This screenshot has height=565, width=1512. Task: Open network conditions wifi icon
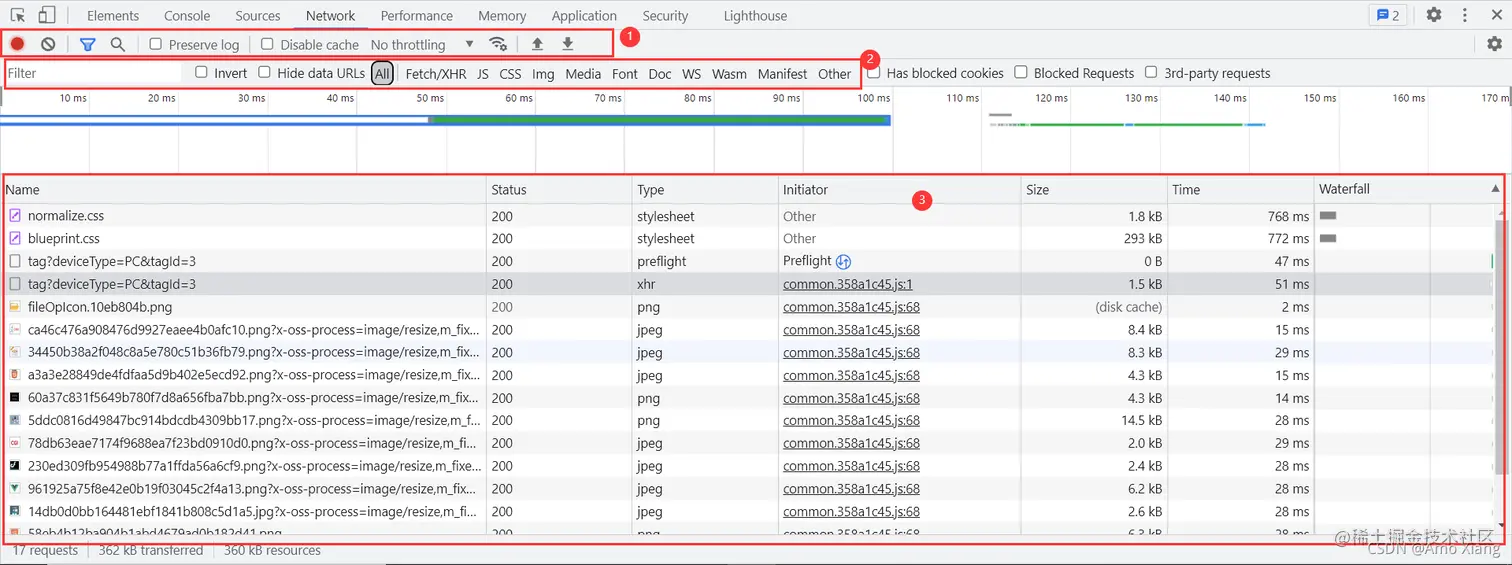coord(497,44)
